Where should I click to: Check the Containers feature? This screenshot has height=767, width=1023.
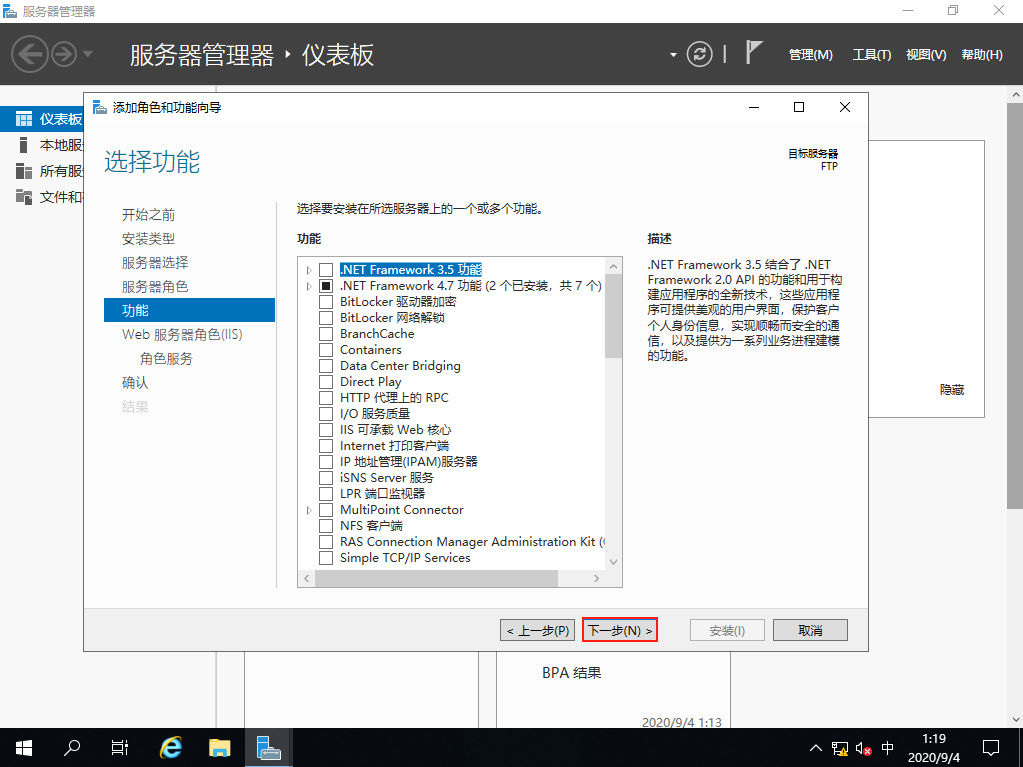[326, 350]
